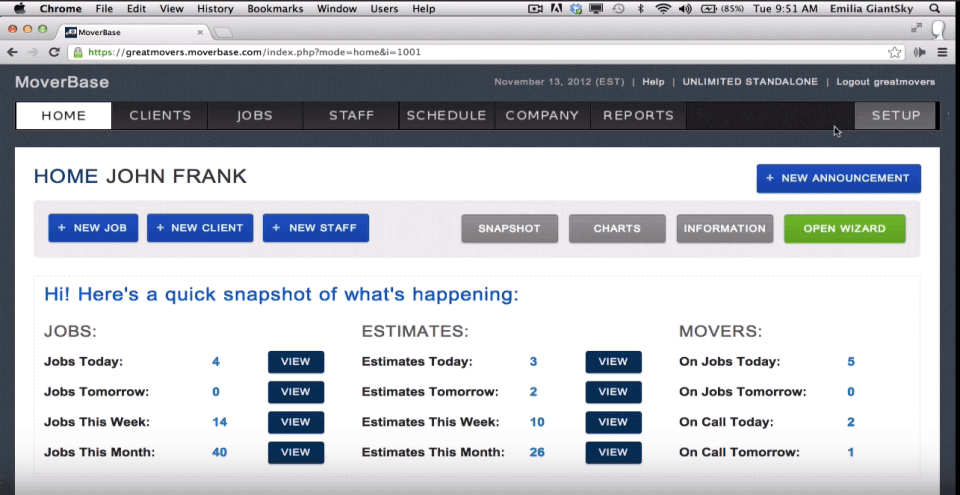960x495 pixels.
Task: Click UNLIMITED STANDALONE link
Action: click(x=750, y=82)
